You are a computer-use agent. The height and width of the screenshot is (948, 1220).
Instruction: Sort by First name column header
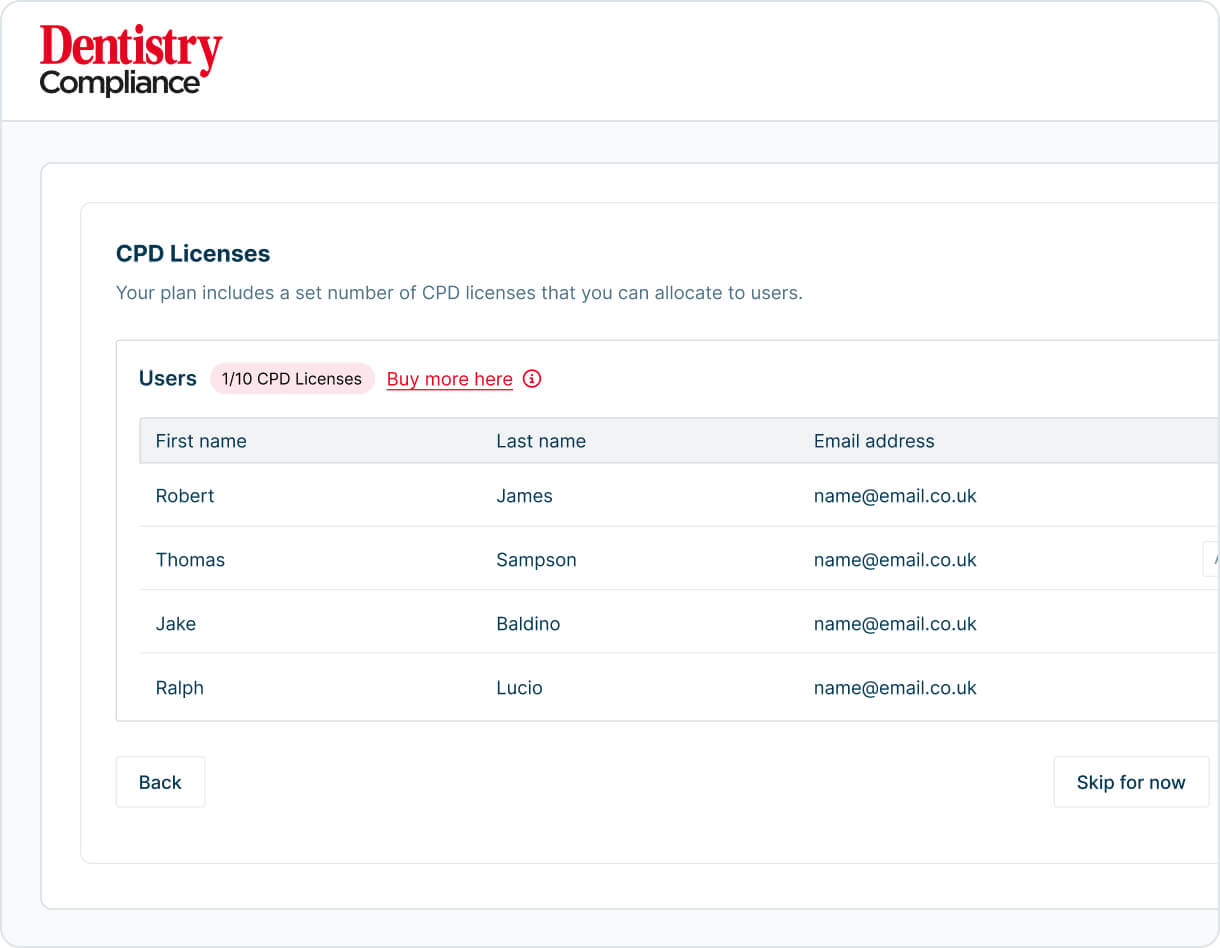[201, 441]
